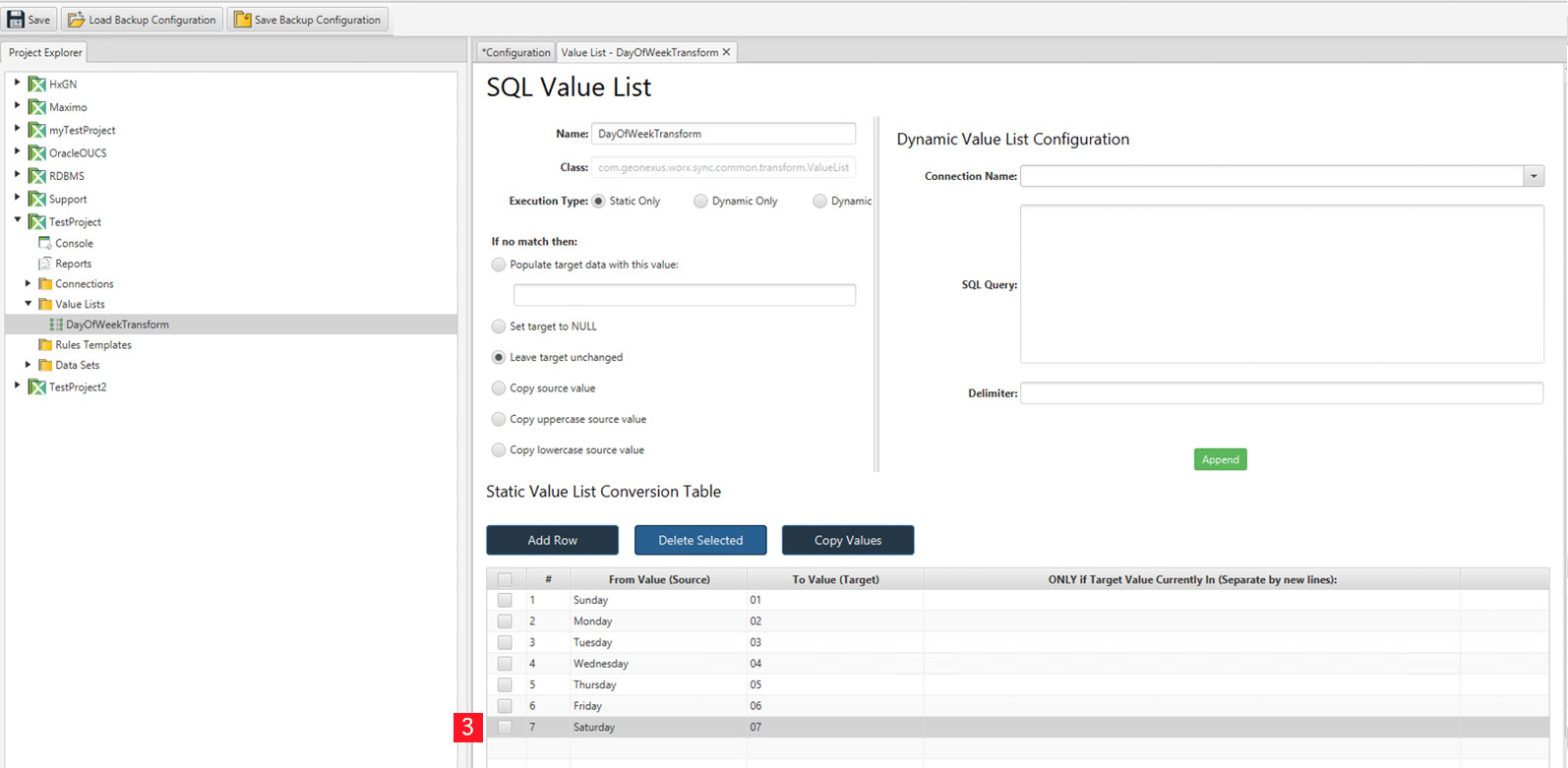Select the Dynamic Only execution type
The height and width of the screenshot is (768, 1568).
tap(700, 201)
